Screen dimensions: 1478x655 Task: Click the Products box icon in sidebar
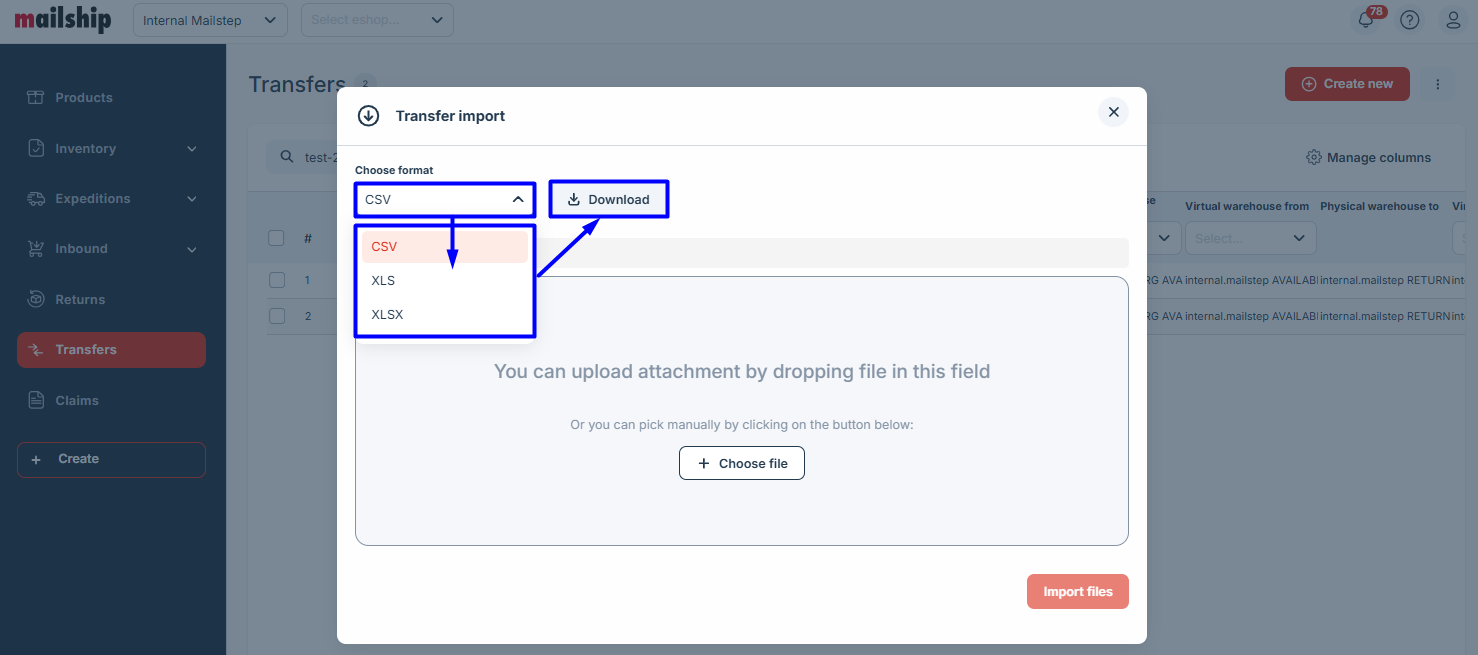point(36,97)
